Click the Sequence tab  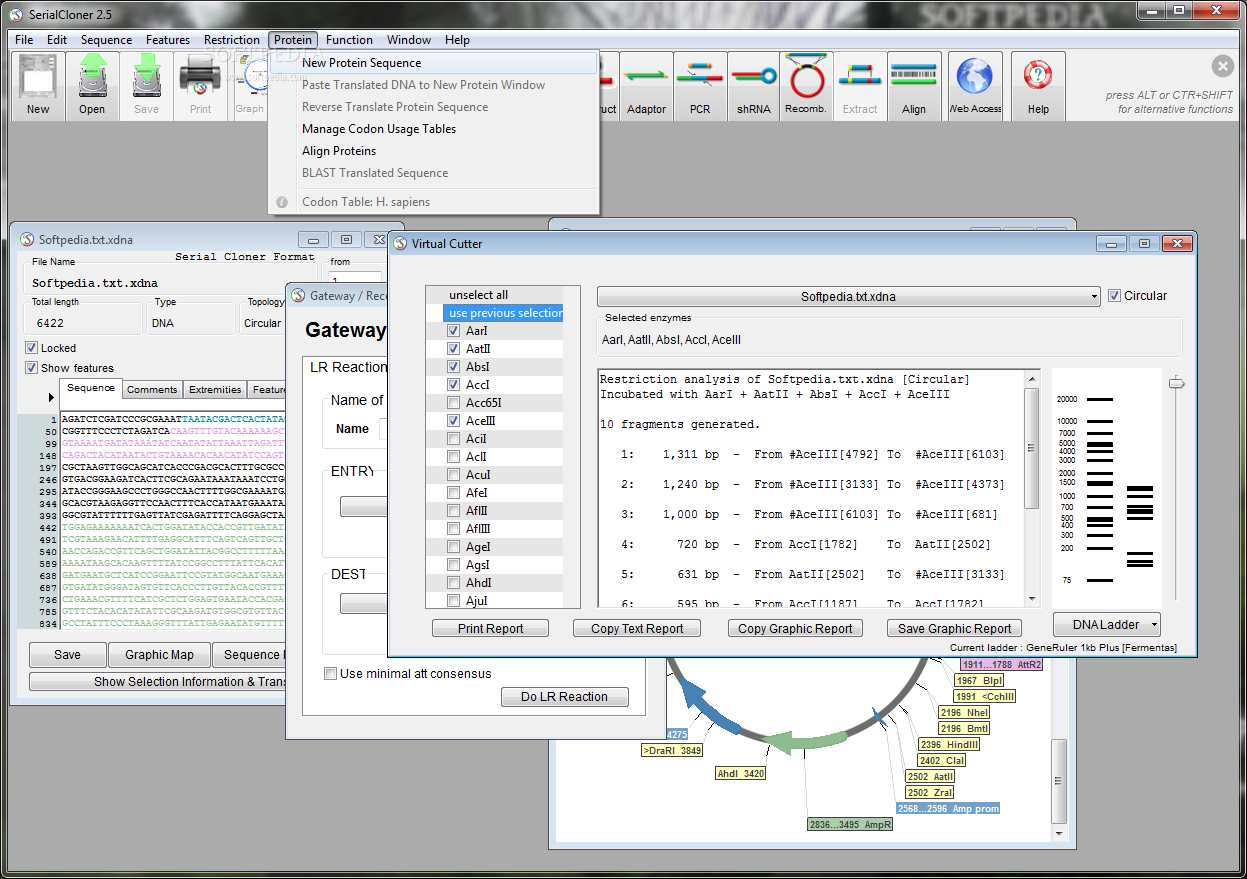[x=91, y=389]
